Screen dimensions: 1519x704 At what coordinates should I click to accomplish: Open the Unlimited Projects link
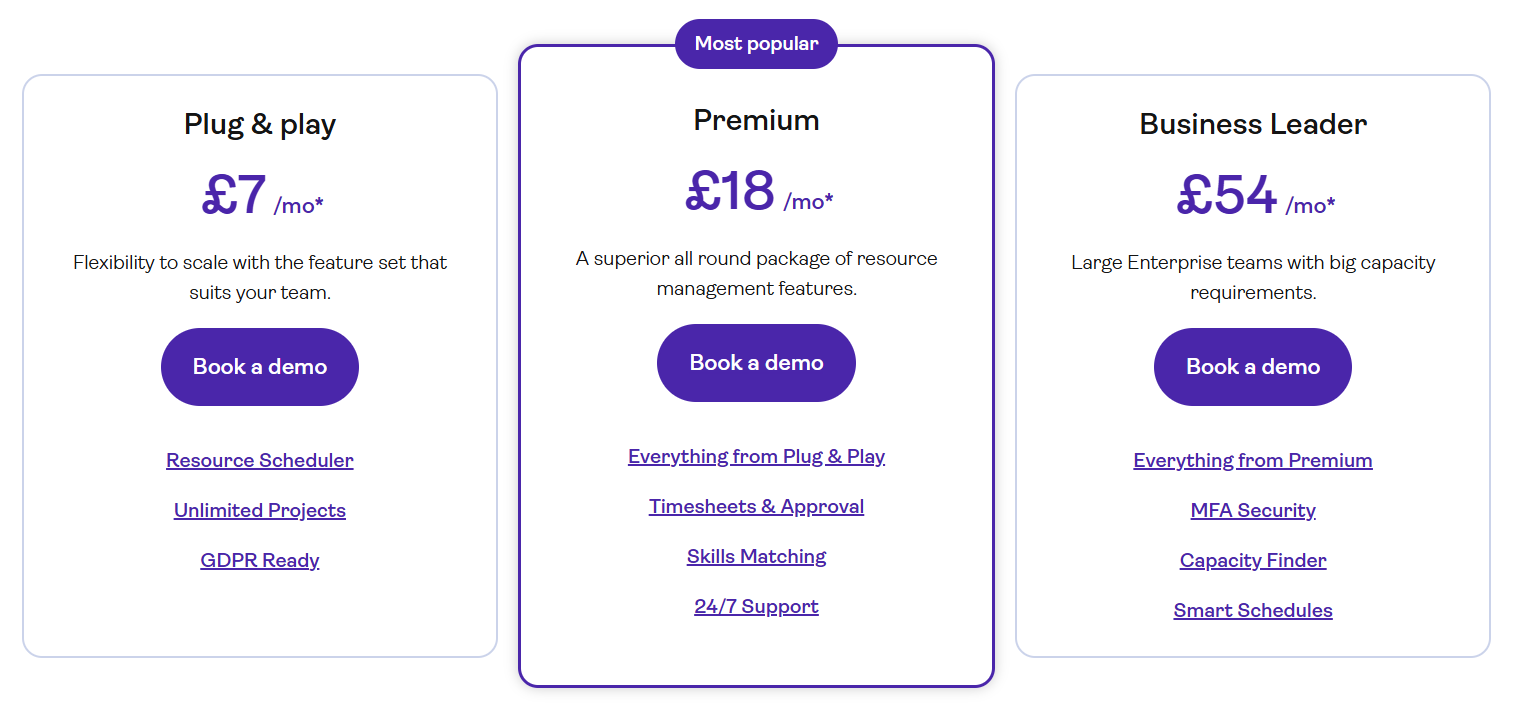tap(259, 510)
